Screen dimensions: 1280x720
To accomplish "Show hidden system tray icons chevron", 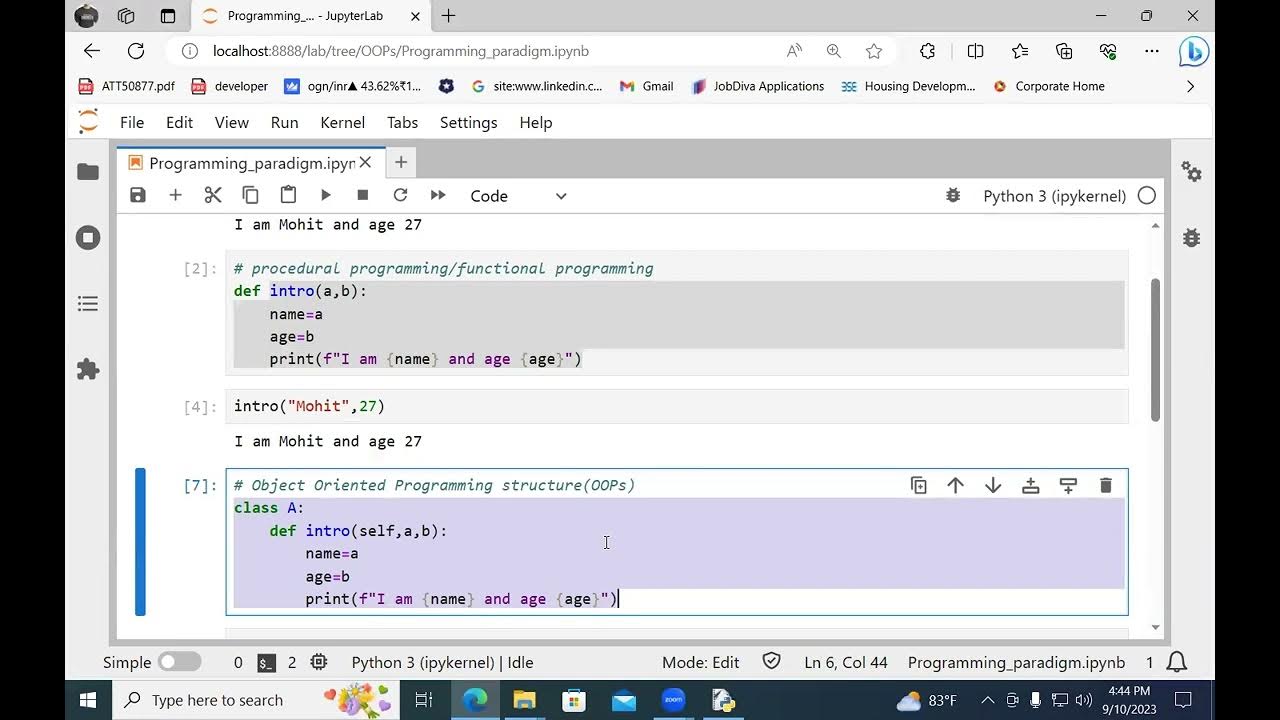I will (988, 700).
